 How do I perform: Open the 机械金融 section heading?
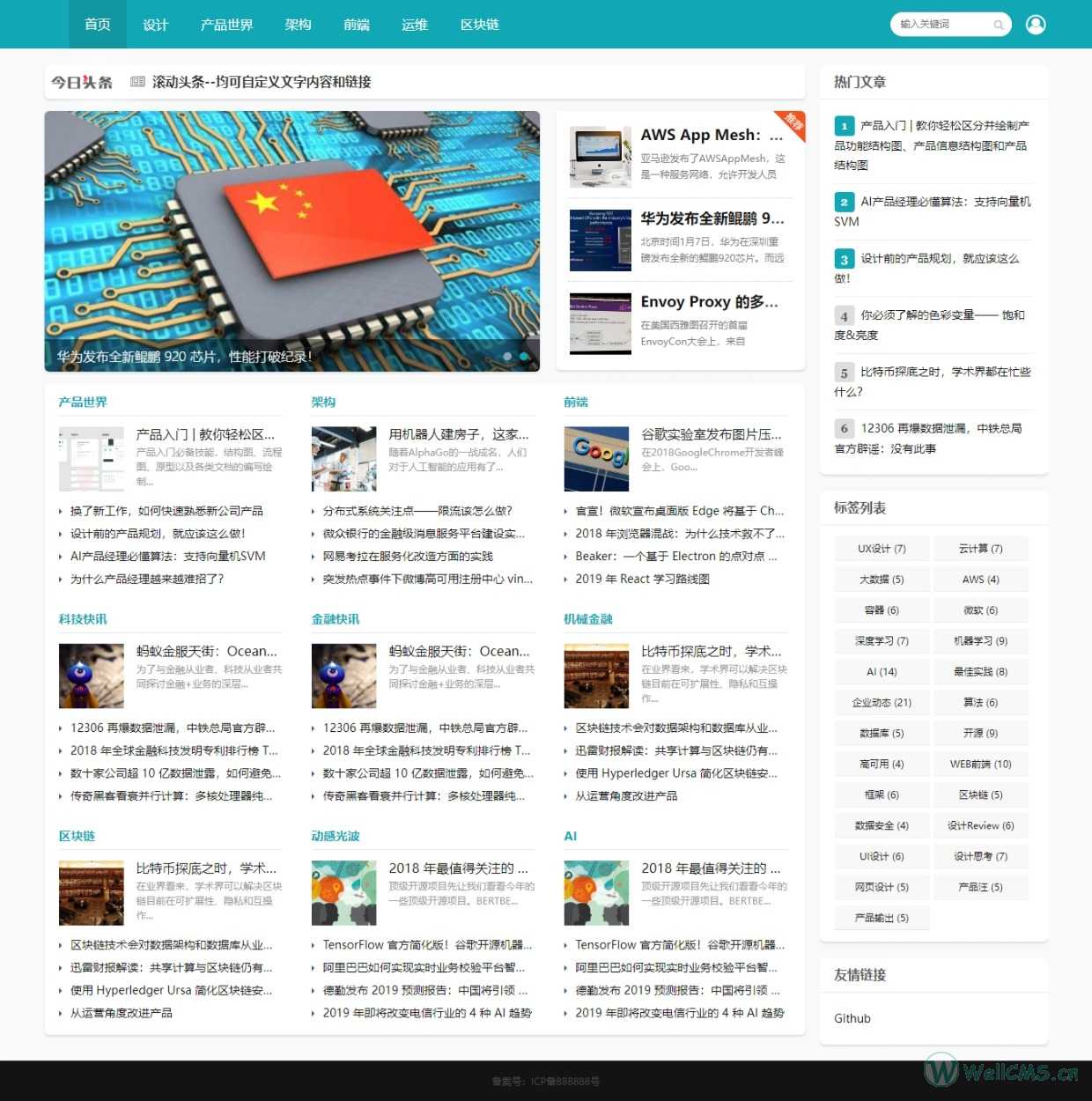tap(588, 619)
